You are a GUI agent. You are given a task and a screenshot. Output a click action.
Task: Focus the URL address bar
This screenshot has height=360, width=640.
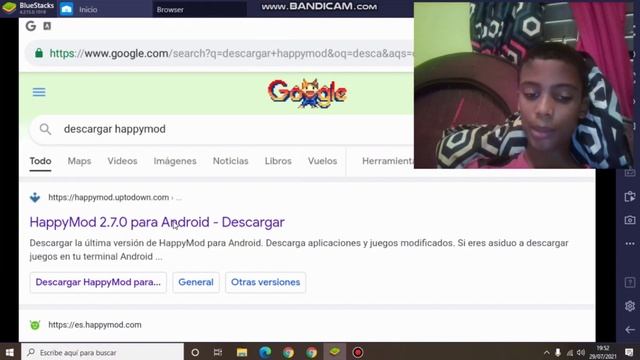point(220,53)
